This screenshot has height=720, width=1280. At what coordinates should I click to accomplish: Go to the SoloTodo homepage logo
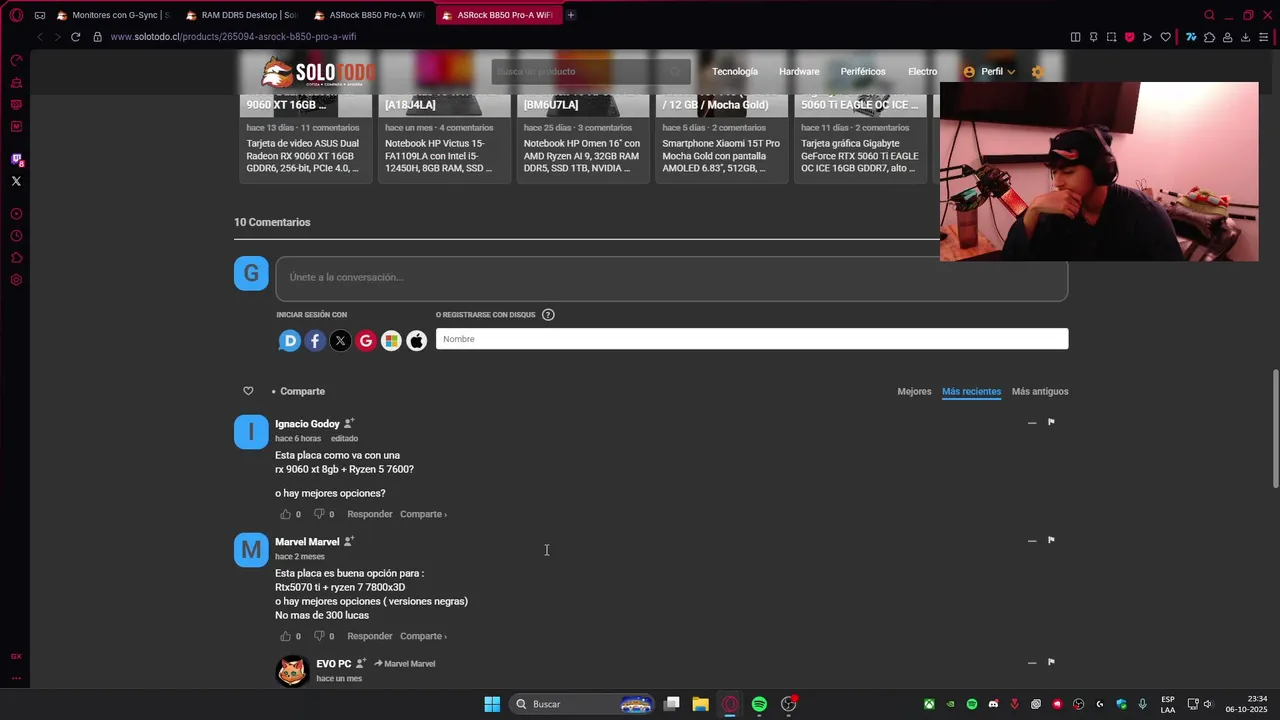pyautogui.click(x=318, y=72)
